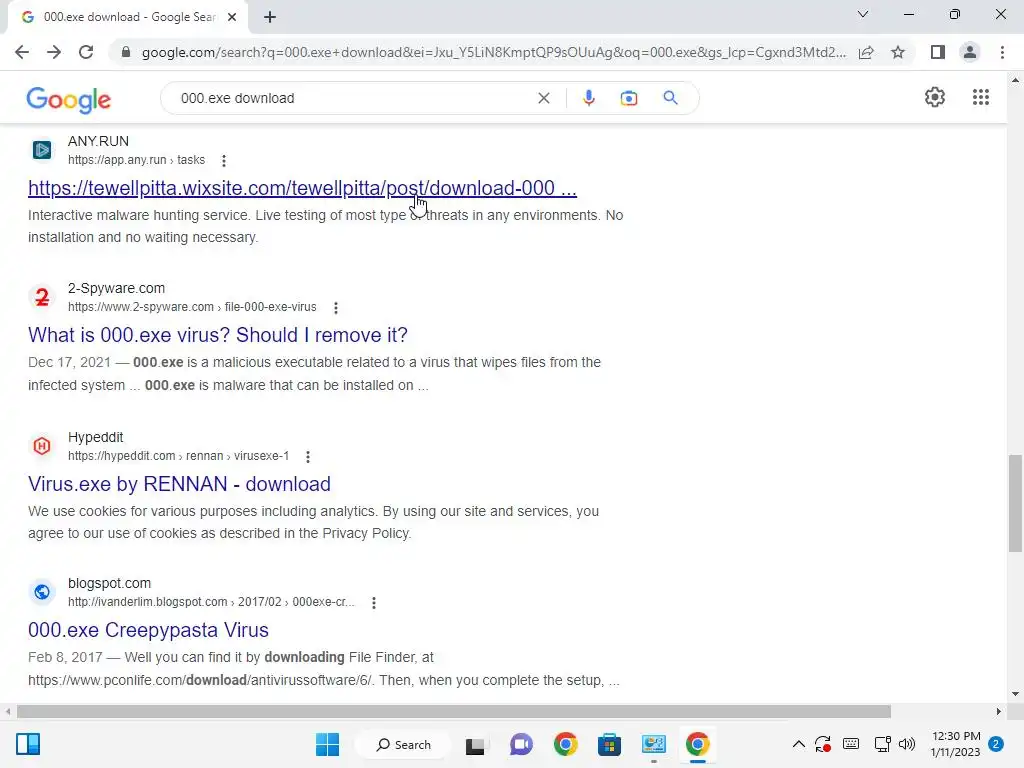Open the Windows Start menu

tap(327, 744)
